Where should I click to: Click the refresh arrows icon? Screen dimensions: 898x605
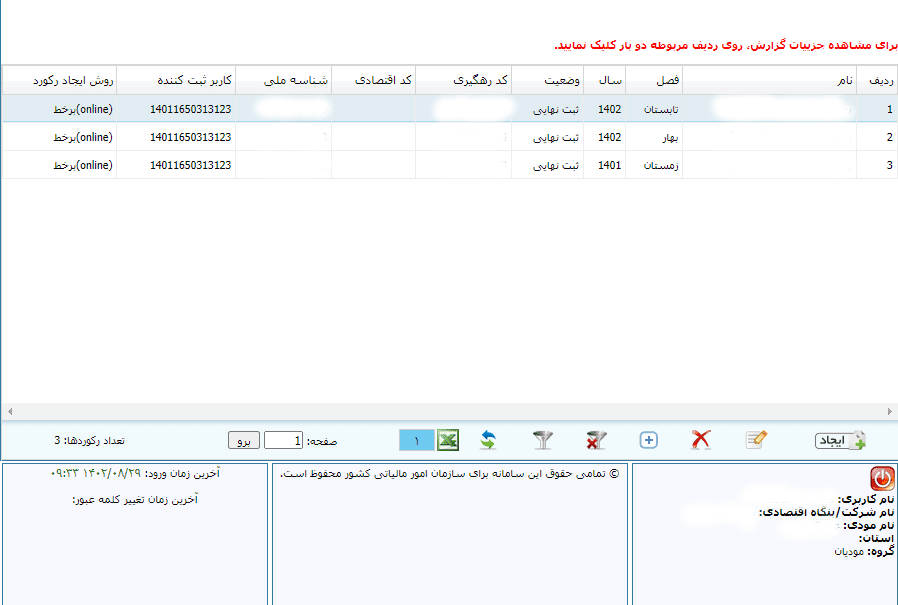tap(488, 440)
